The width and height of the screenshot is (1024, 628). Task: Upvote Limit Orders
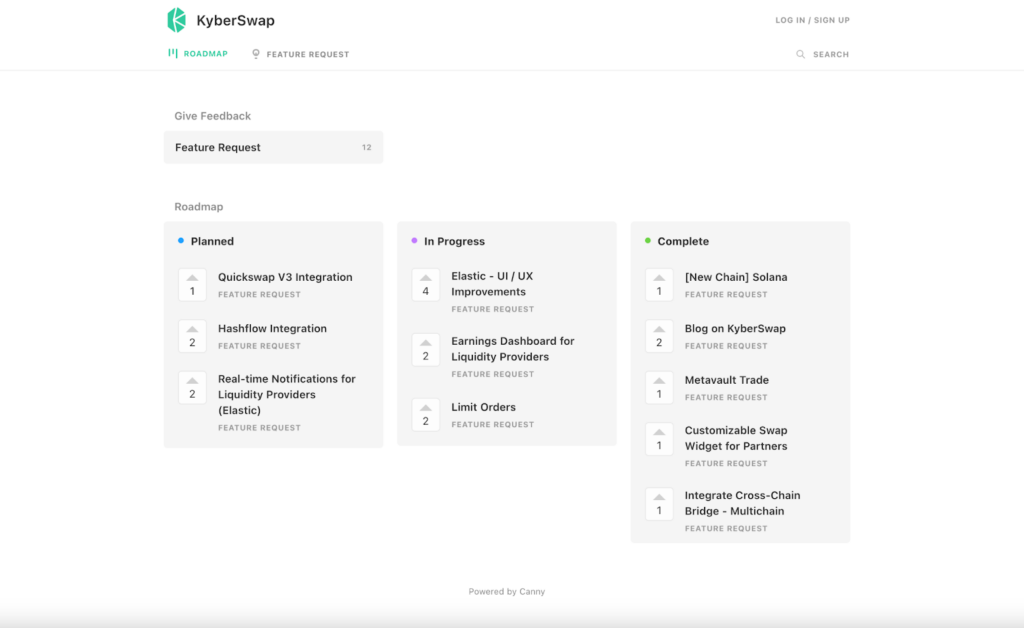click(x=426, y=415)
